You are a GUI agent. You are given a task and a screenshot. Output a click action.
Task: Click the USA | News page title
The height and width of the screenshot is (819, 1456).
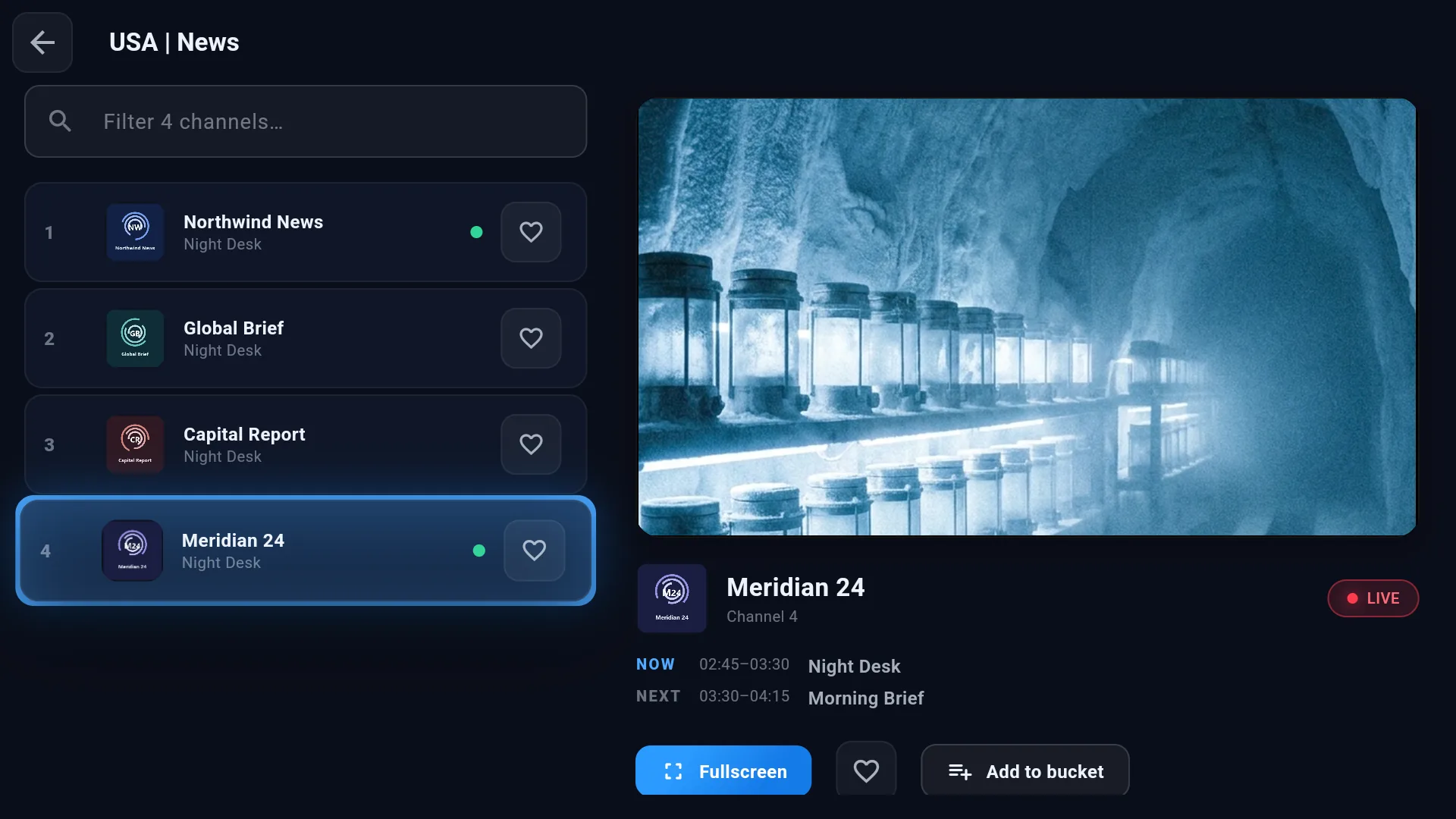[x=174, y=42]
